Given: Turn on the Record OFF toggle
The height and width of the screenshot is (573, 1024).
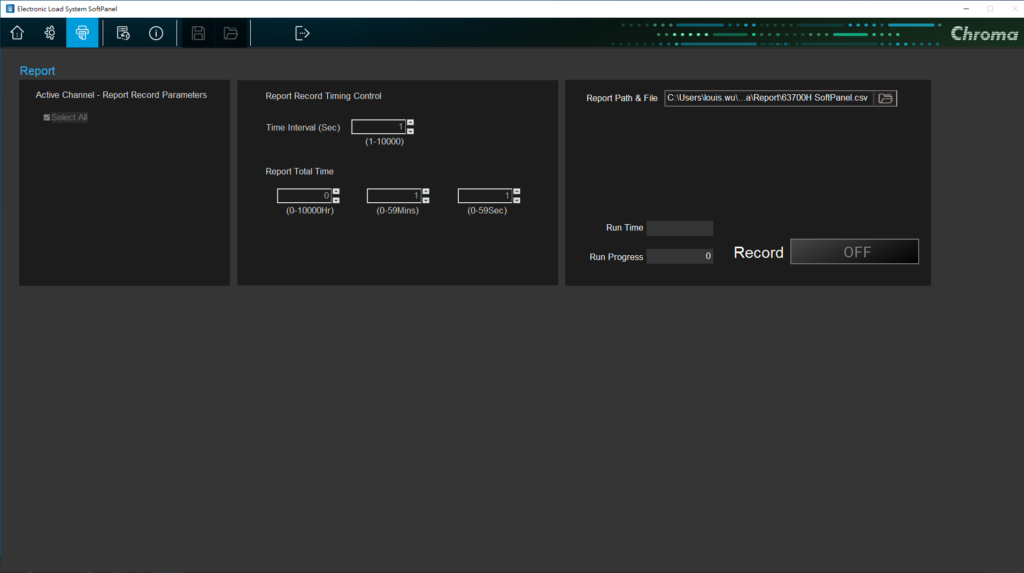Looking at the screenshot, I should pyautogui.click(x=854, y=252).
